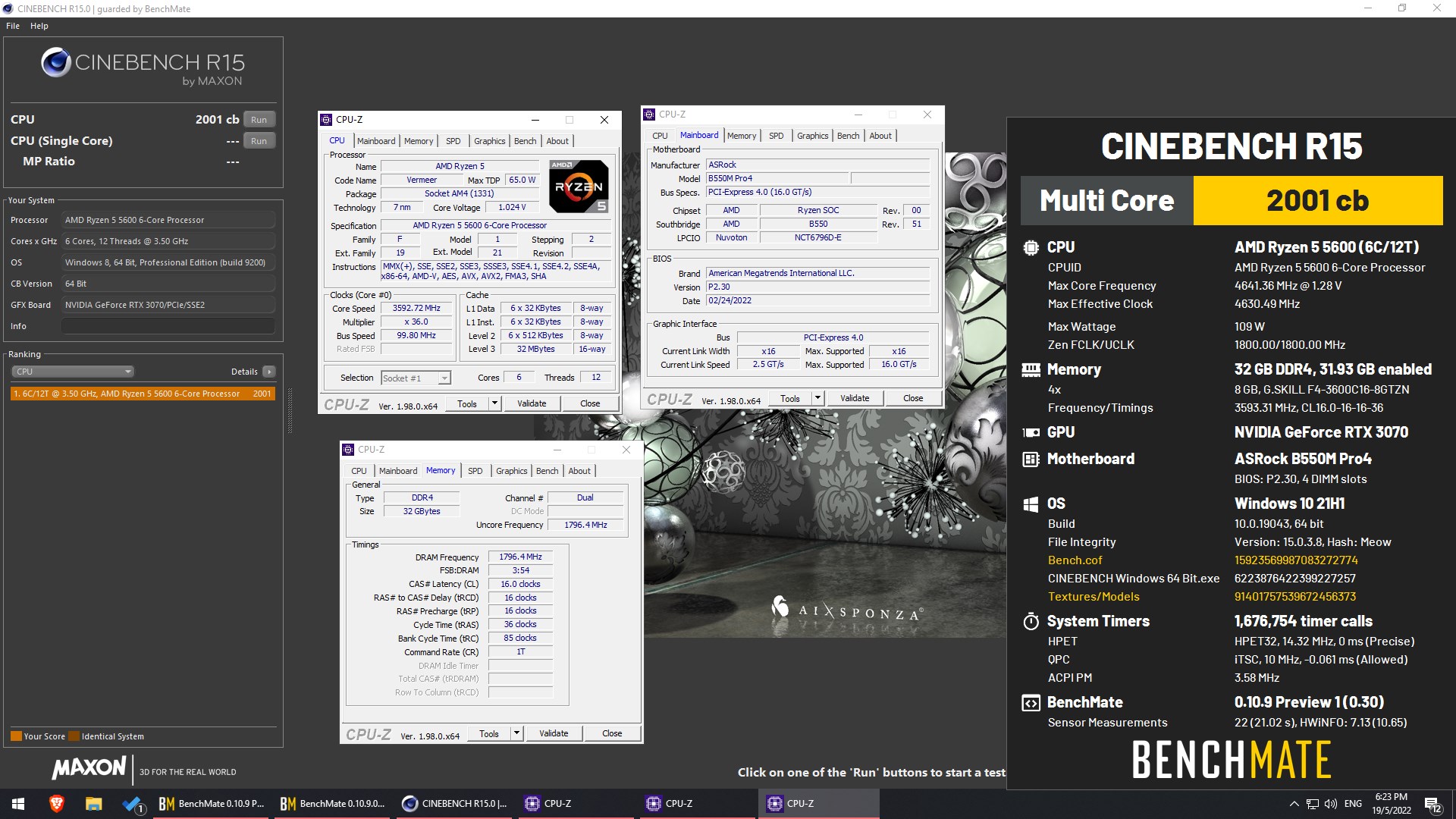Open File Explorer from taskbar
The image size is (1456, 819).
93,804
